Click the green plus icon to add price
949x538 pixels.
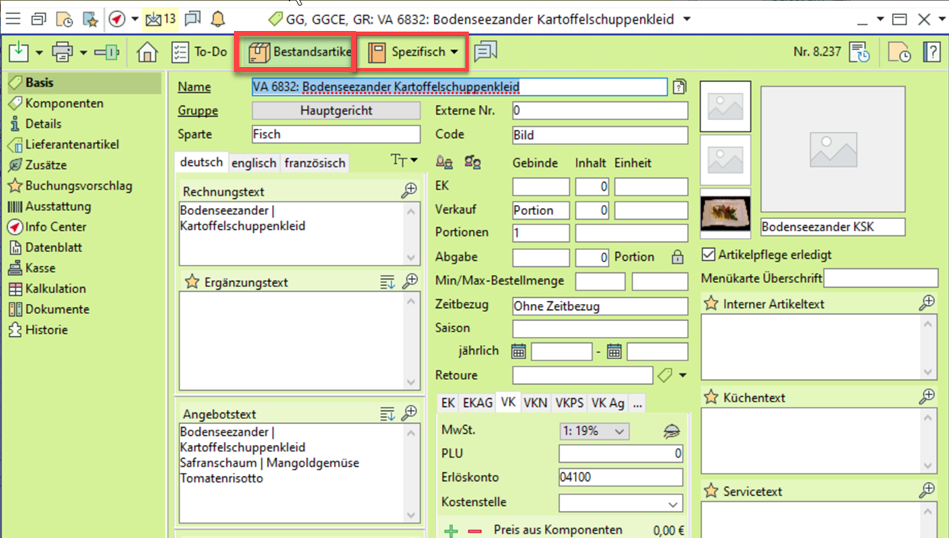click(x=450, y=530)
